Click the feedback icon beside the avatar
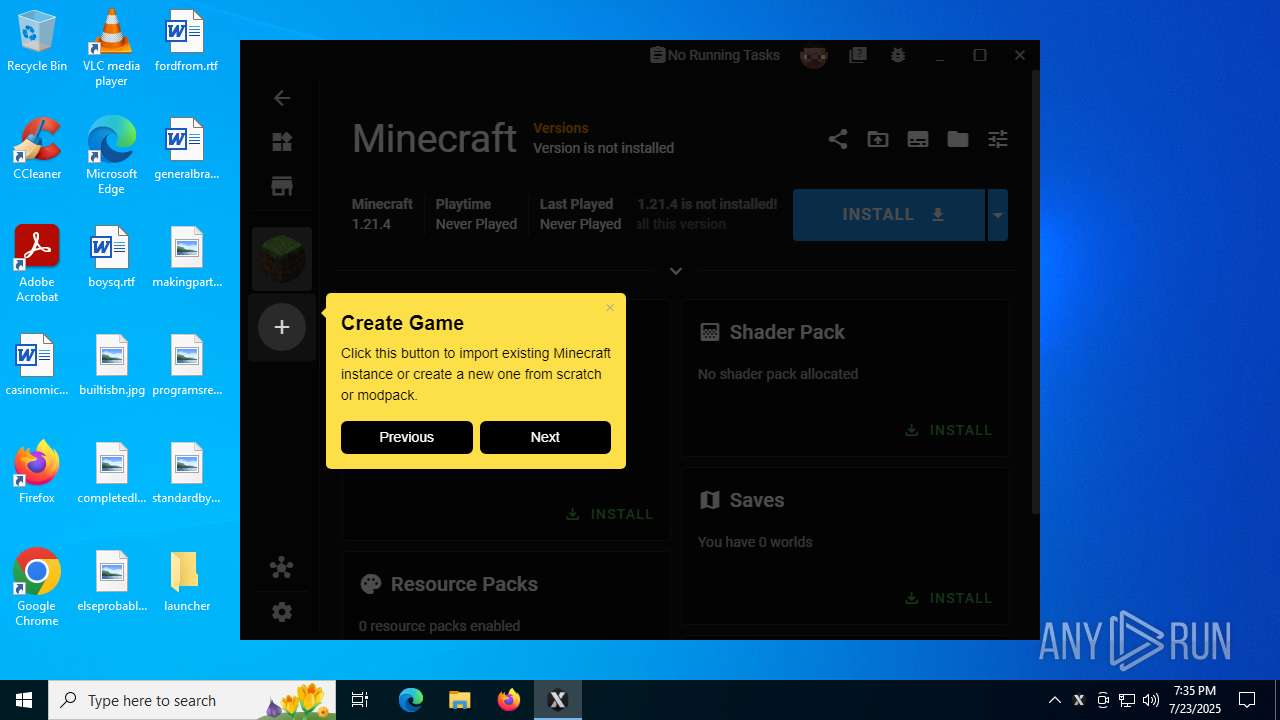 (858, 55)
